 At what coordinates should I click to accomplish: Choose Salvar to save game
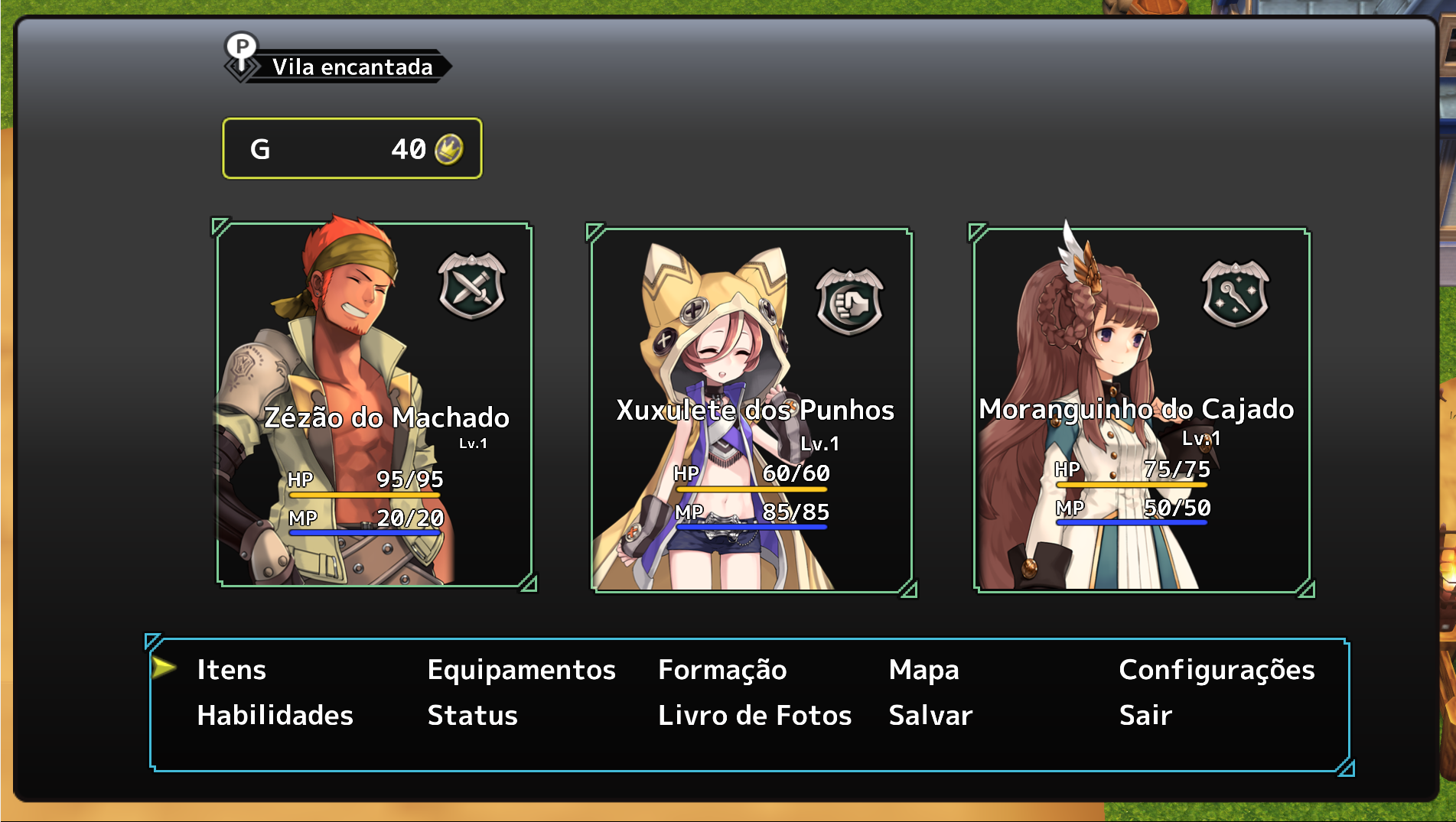click(x=930, y=716)
